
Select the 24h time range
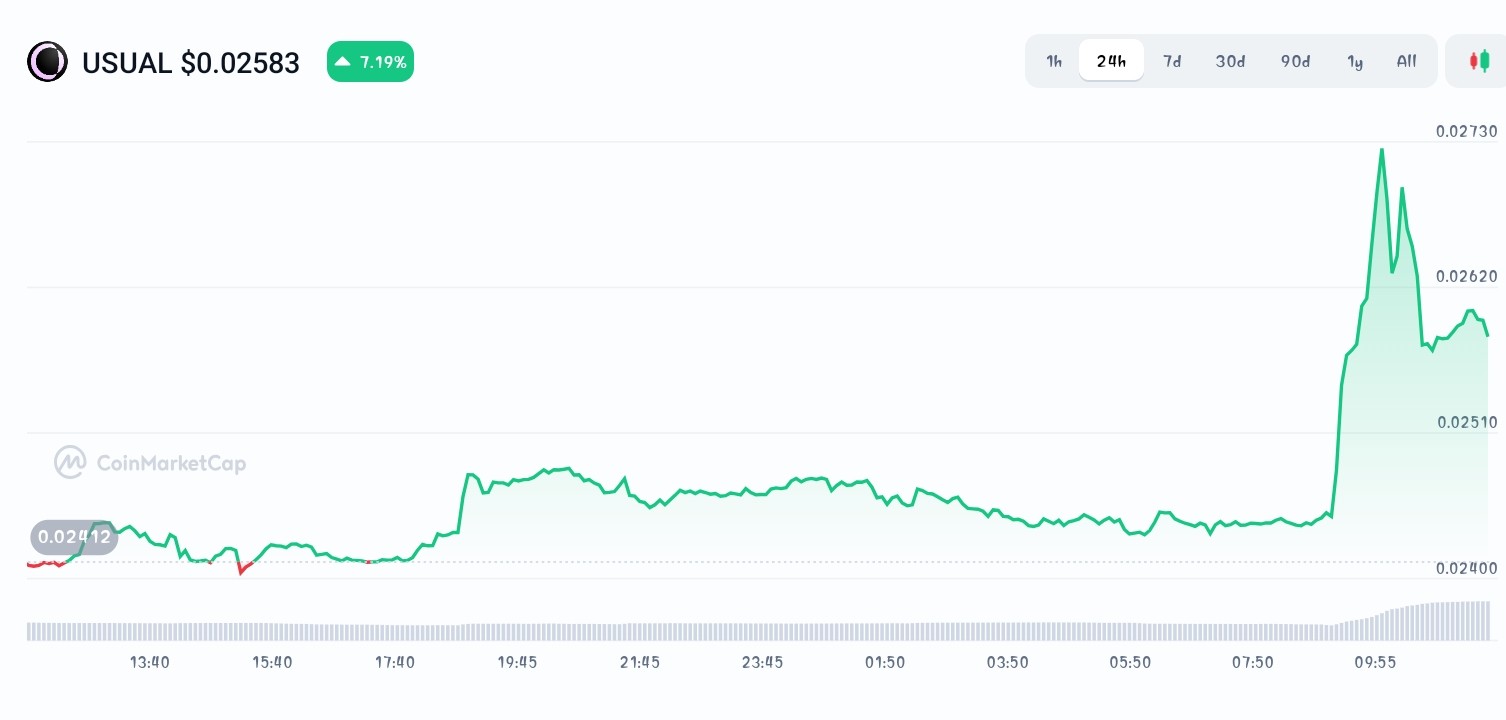tap(1111, 61)
